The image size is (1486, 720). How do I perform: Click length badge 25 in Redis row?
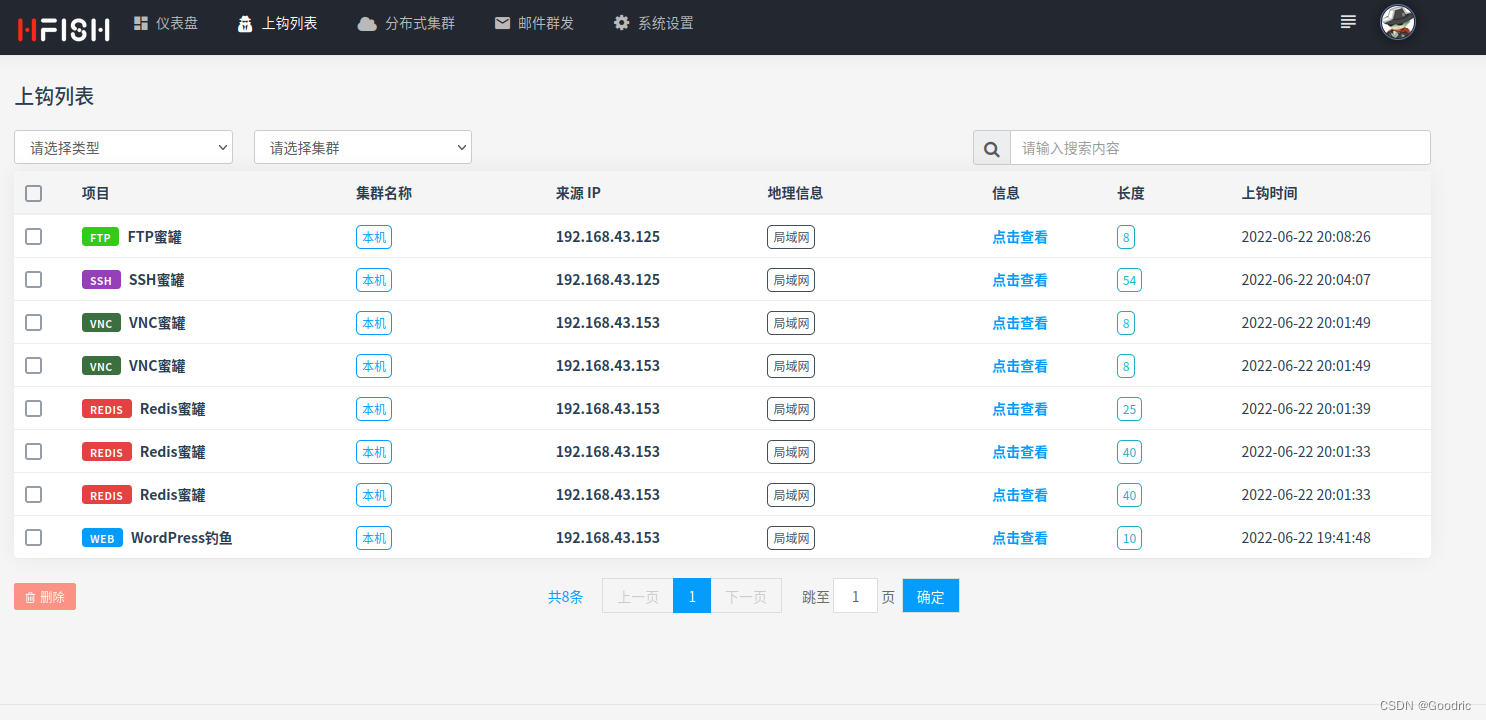point(1129,409)
